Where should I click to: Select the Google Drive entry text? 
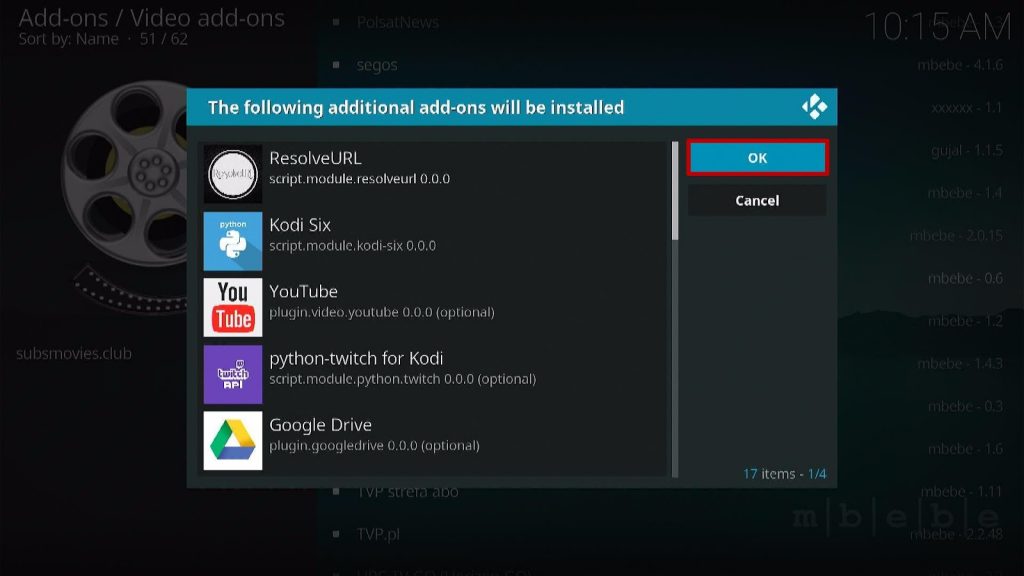coord(321,424)
